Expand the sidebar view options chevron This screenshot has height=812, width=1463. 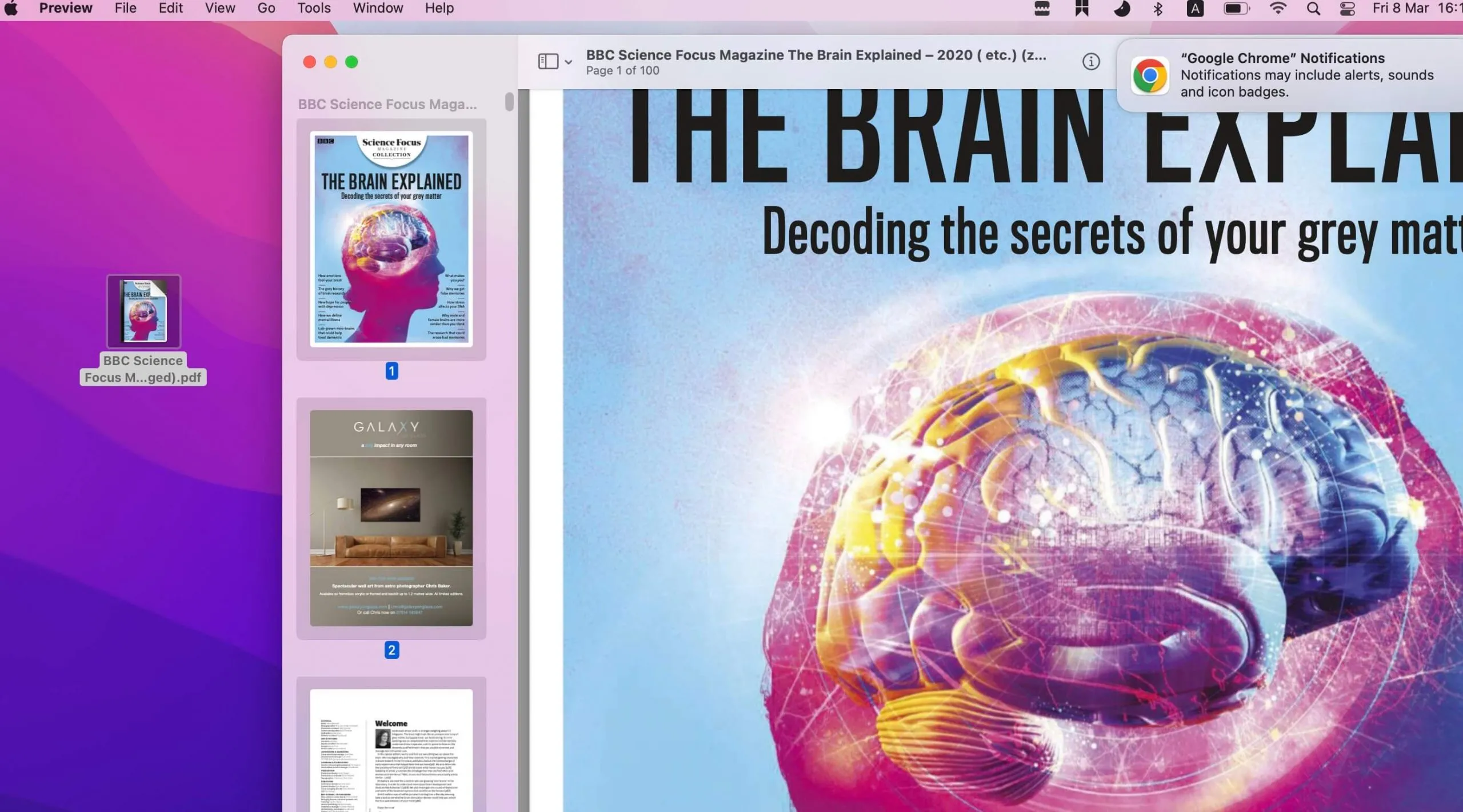(x=568, y=62)
